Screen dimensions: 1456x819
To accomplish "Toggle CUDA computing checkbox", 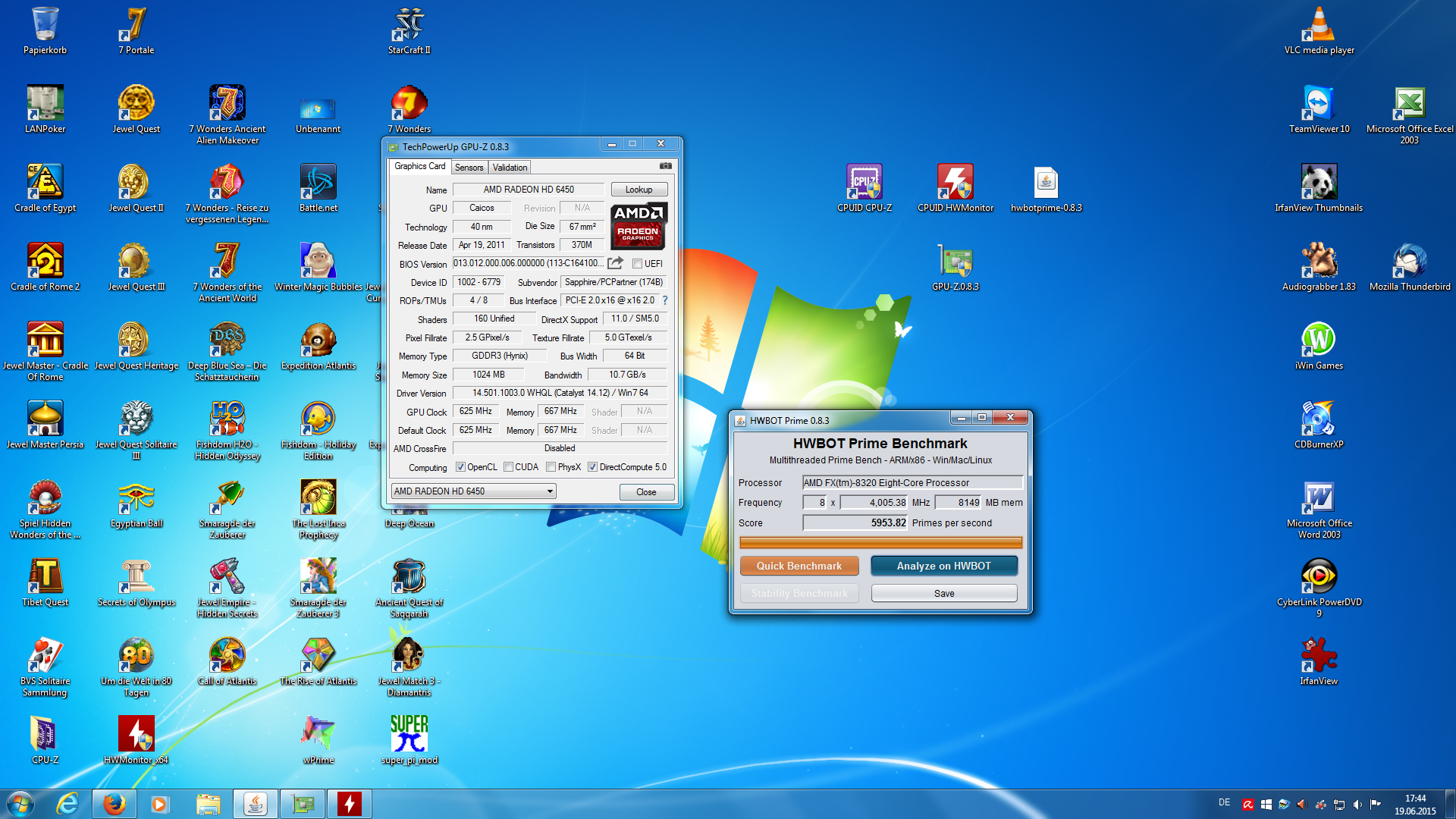I will click(509, 467).
